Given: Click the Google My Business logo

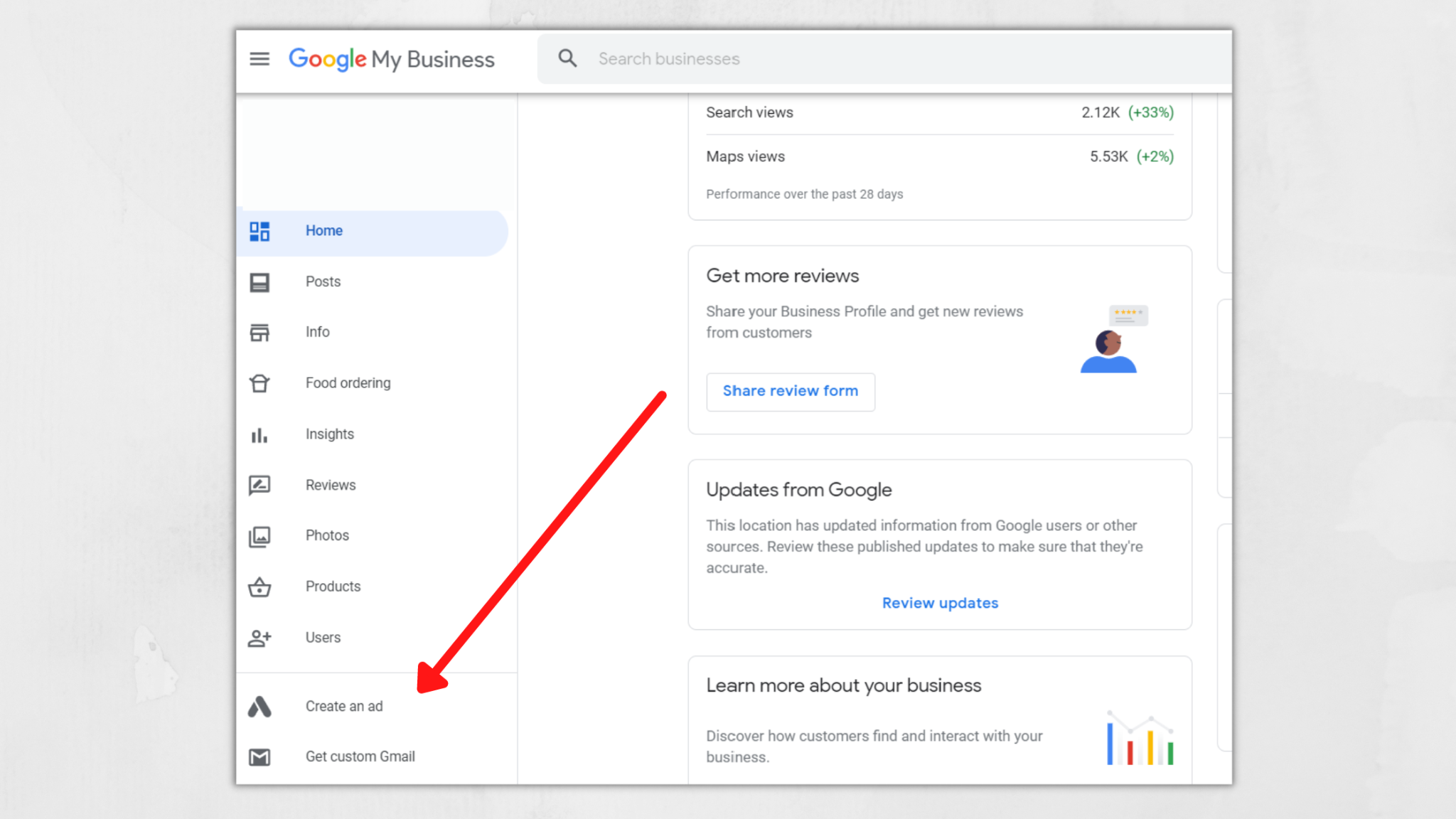Looking at the screenshot, I should tap(391, 60).
